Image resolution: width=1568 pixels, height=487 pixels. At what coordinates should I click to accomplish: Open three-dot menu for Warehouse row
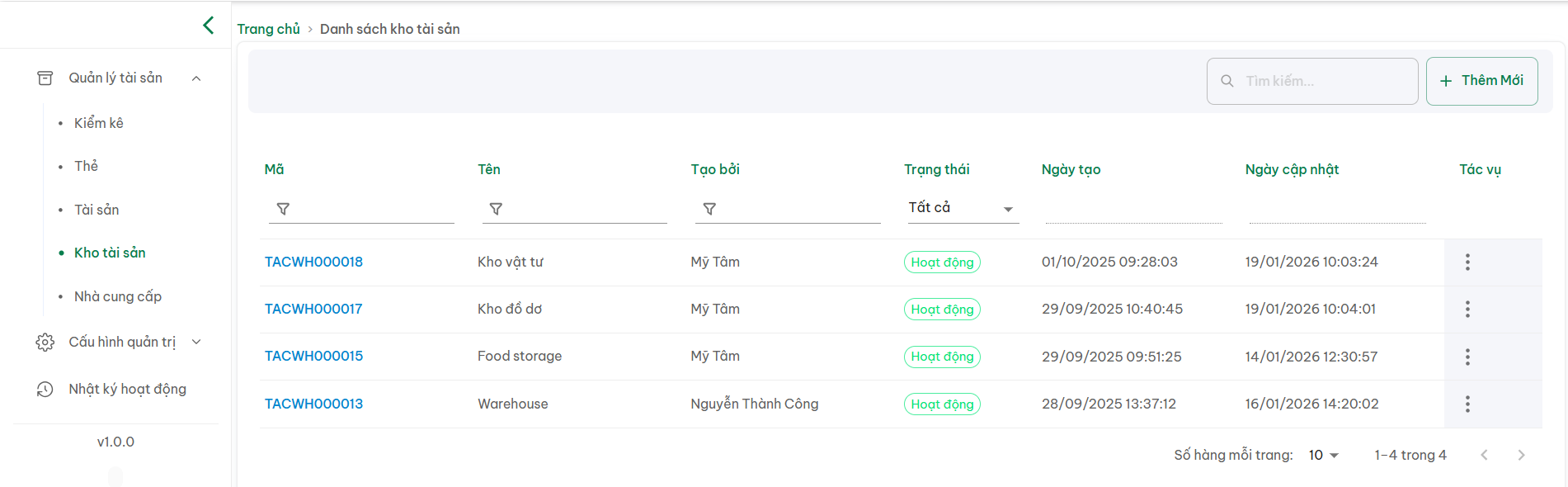[1467, 404]
